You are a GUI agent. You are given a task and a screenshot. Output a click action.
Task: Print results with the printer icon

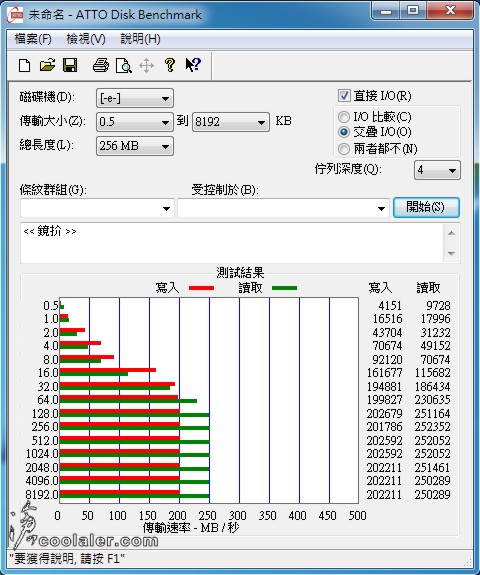coord(100,66)
